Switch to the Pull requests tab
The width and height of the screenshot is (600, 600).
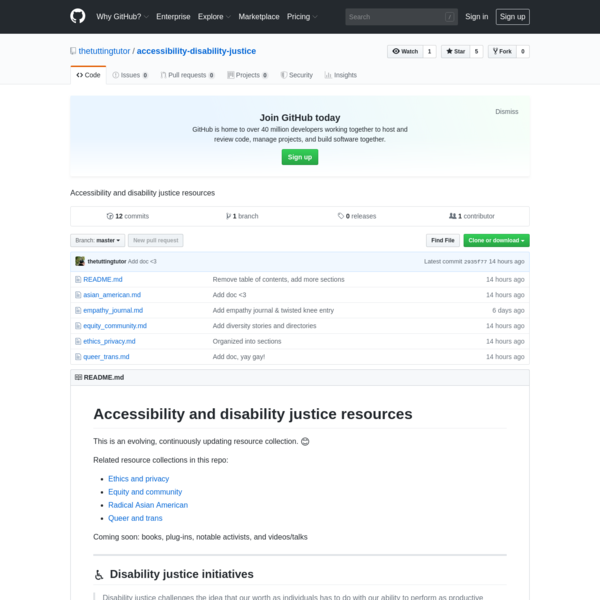(x=188, y=75)
